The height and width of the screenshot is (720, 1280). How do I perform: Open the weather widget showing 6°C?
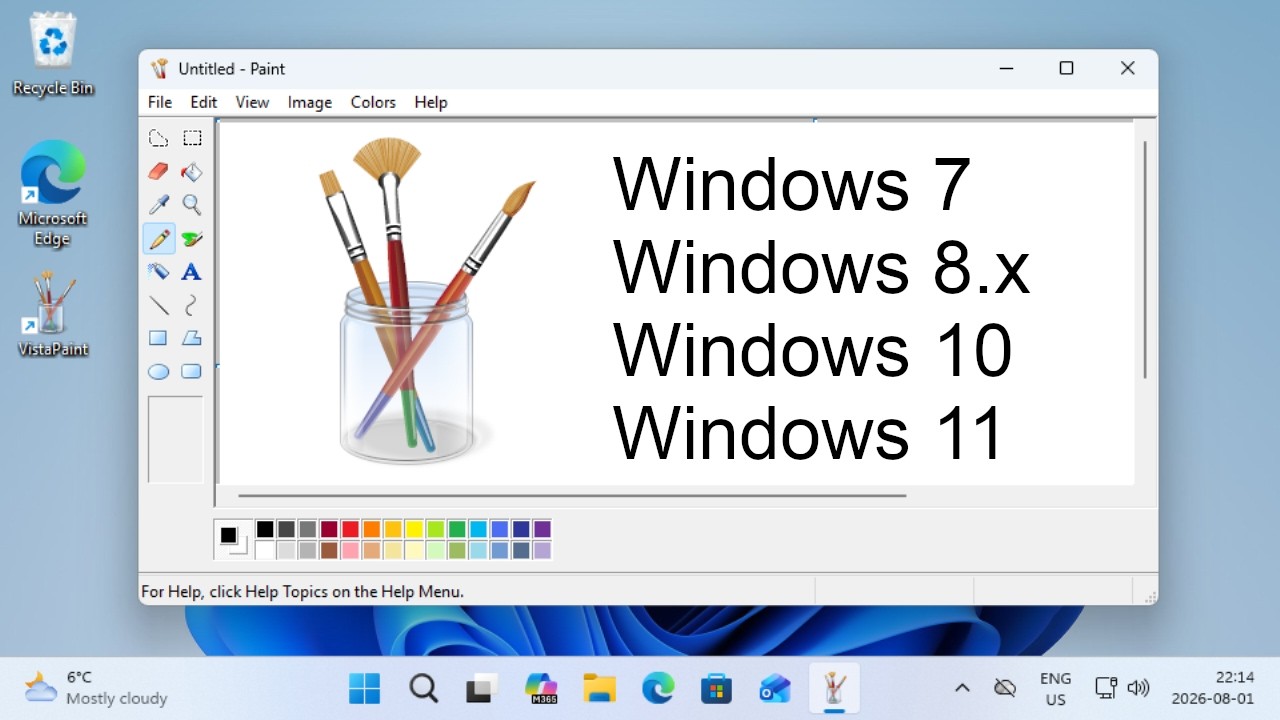[x=97, y=688]
